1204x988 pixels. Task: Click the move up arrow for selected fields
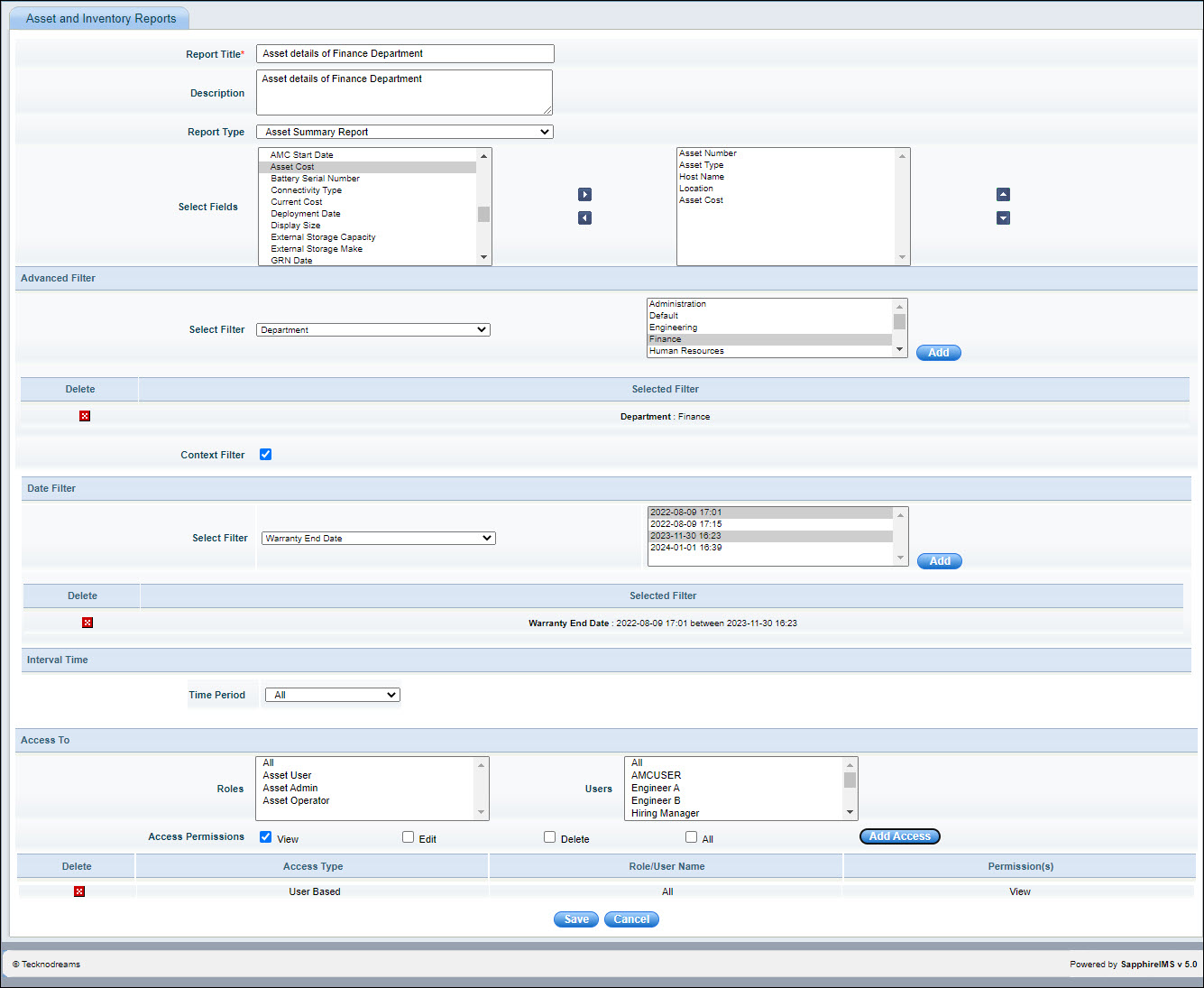coord(1003,195)
